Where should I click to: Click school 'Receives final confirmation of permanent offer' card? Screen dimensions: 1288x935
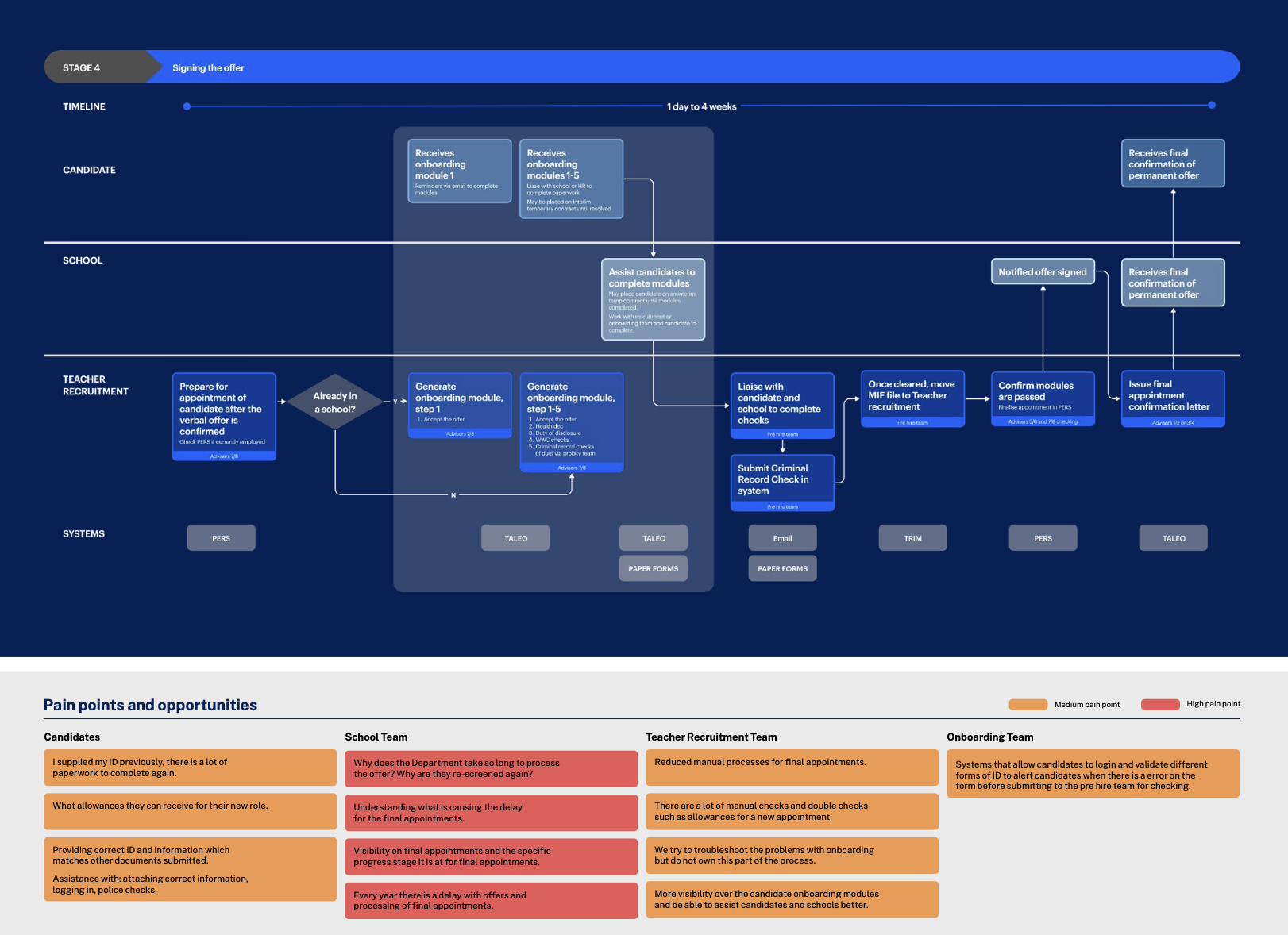click(1173, 283)
